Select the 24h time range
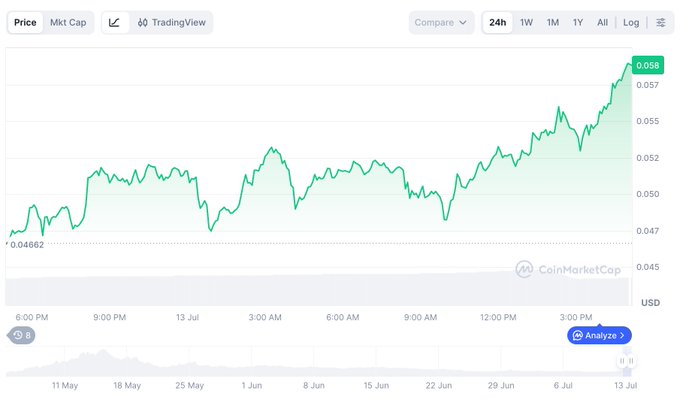This screenshot has height=409, width=680. pos(497,23)
